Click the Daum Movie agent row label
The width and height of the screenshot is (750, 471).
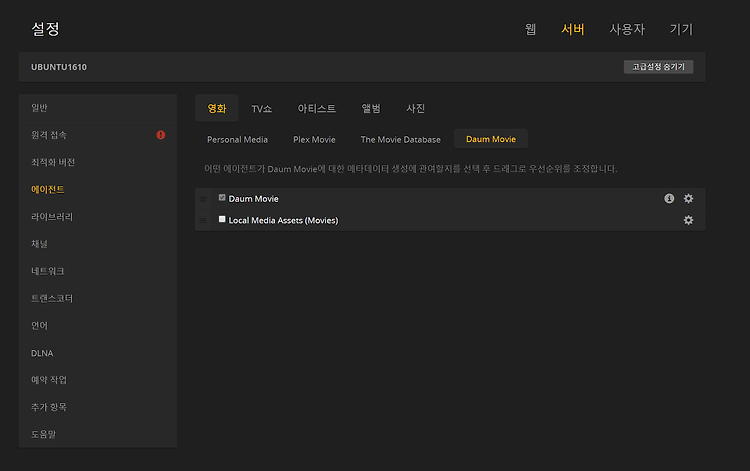pyautogui.click(x=254, y=199)
